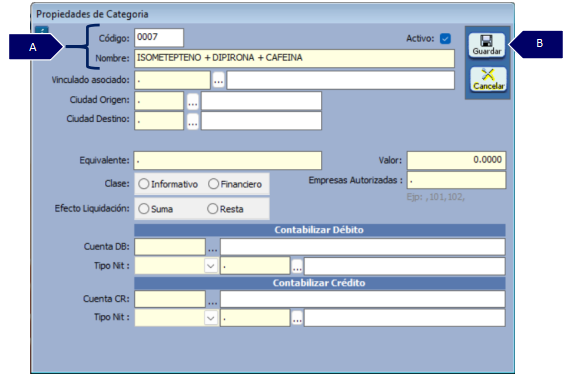Viewport: 581px width, 376px height.
Task: Click the Guardar save button
Action: point(487,46)
